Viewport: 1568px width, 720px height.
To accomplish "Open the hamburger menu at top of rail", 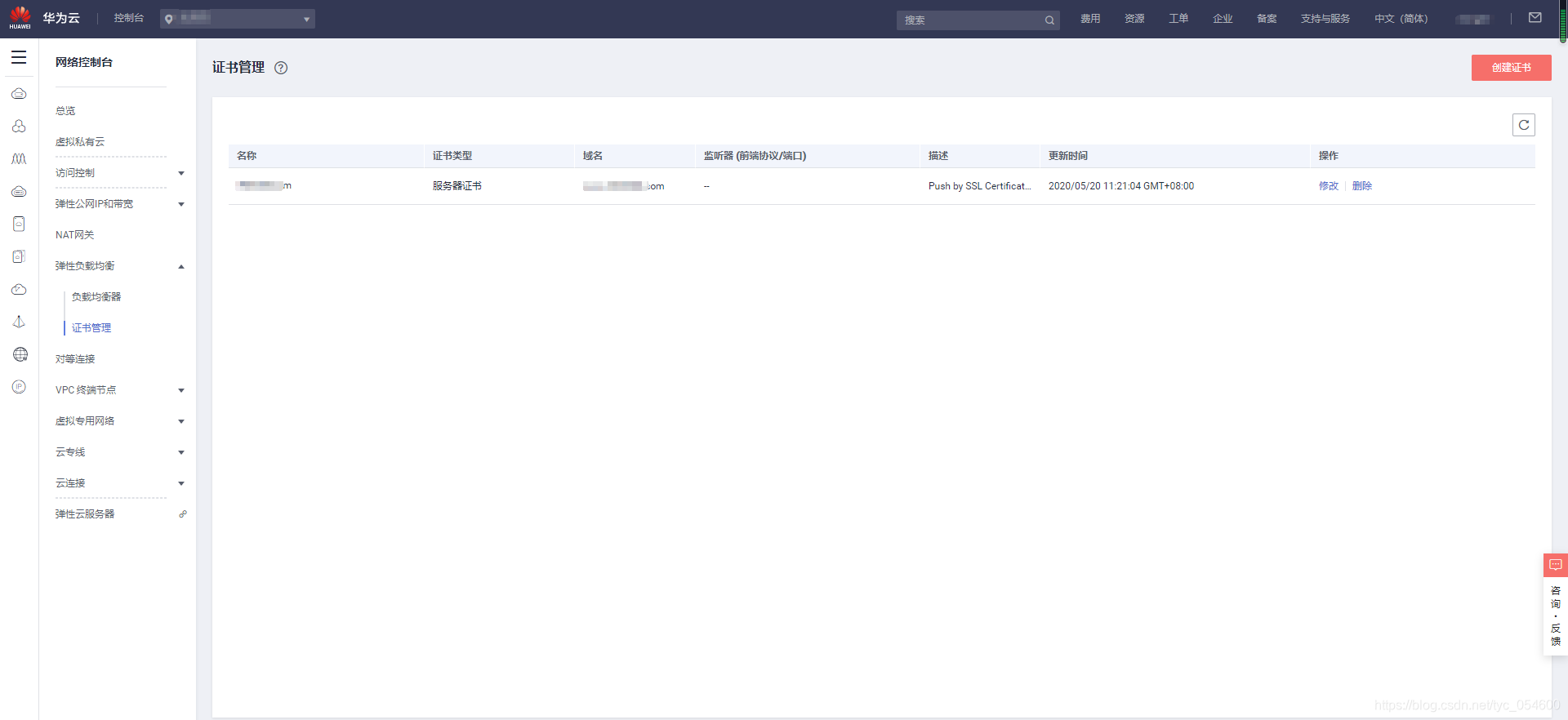I will (19, 57).
